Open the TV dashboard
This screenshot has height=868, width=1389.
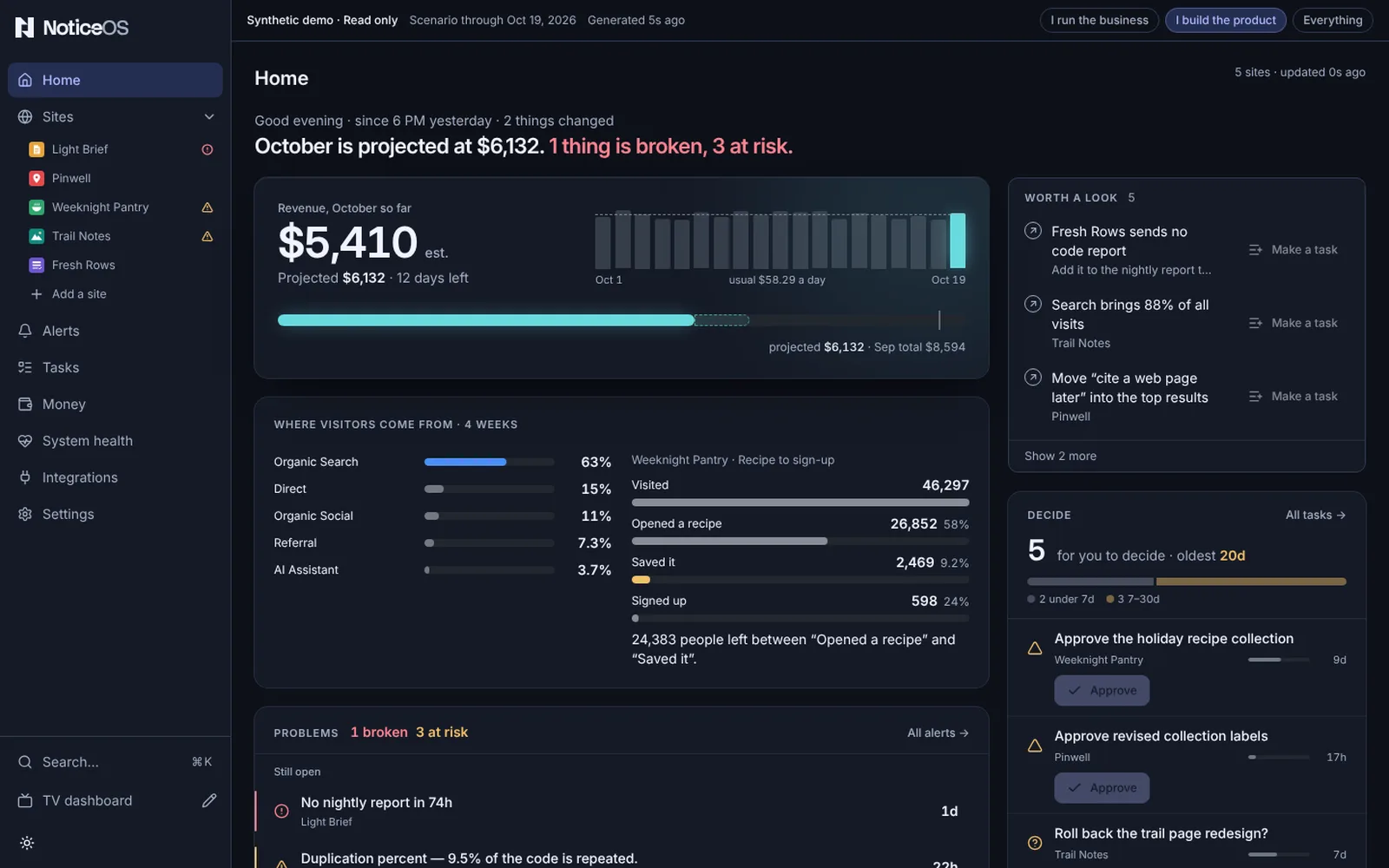pos(87,800)
